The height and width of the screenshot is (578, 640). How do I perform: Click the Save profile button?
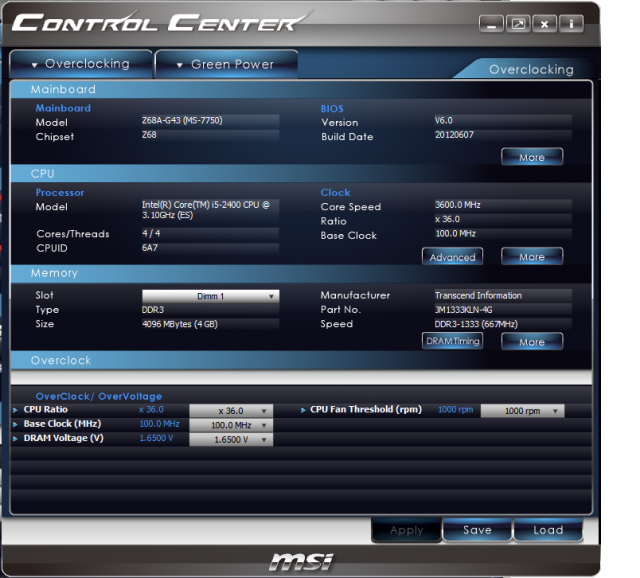[477, 530]
